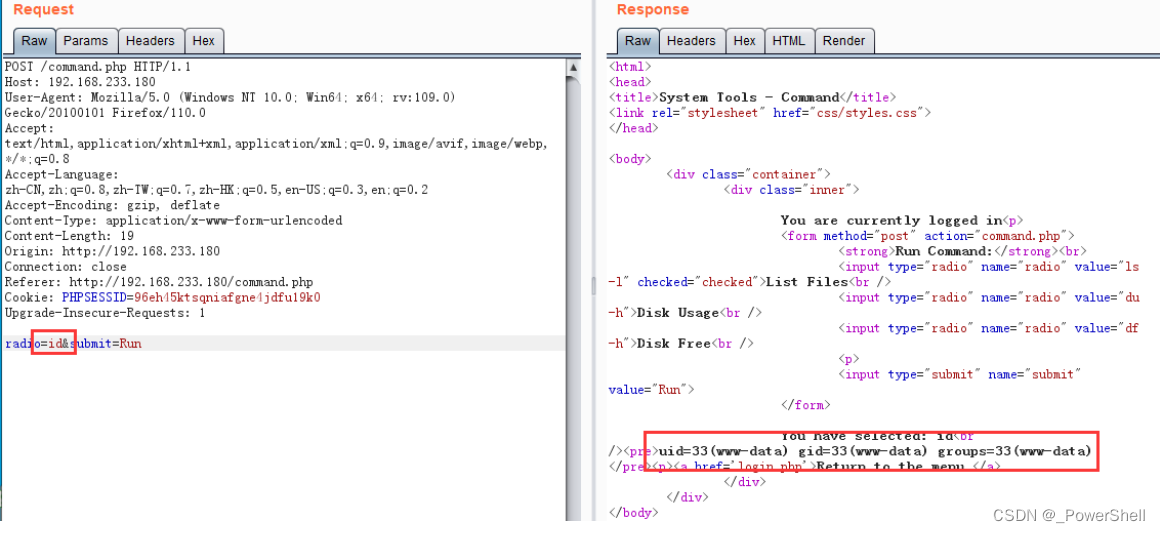Click the Content-Type form-urlencoded header
Image resolution: width=1160 pixels, height=533 pixels.
point(173,221)
